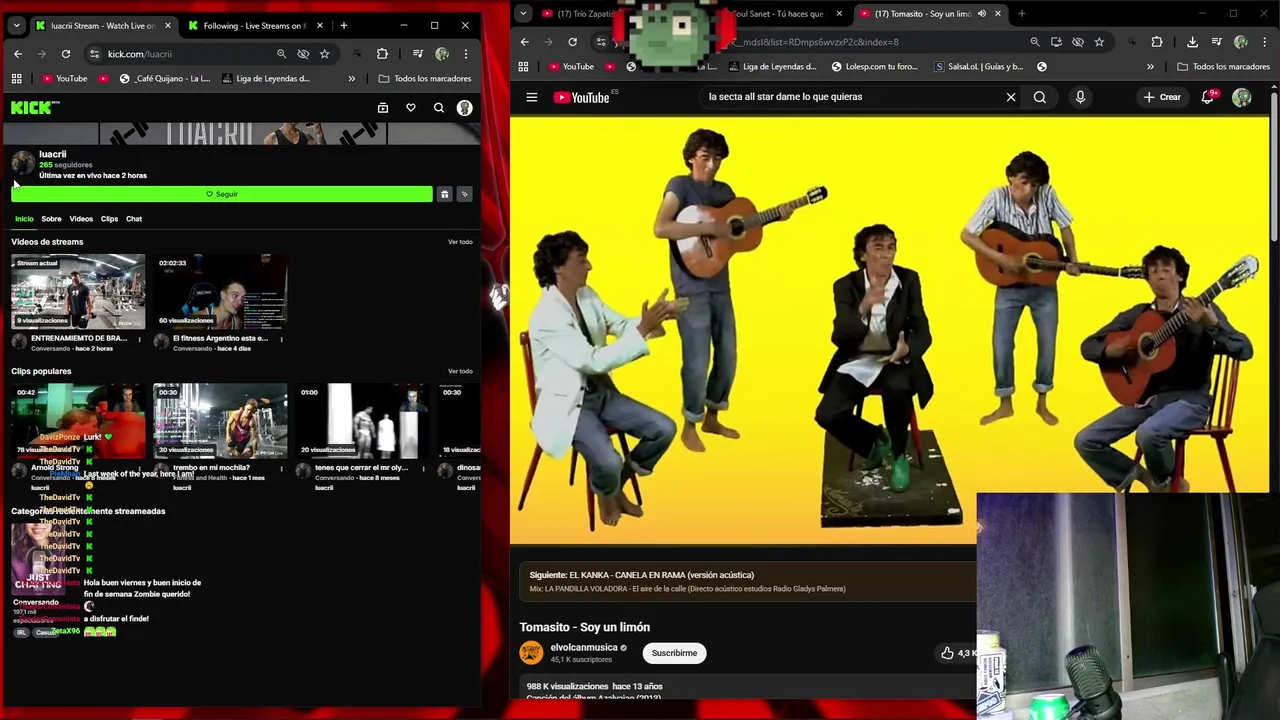Screen dimensions: 1280x720
Task: Open Lolesp.com tu foro bookmark
Action: pyautogui.click(x=874, y=67)
